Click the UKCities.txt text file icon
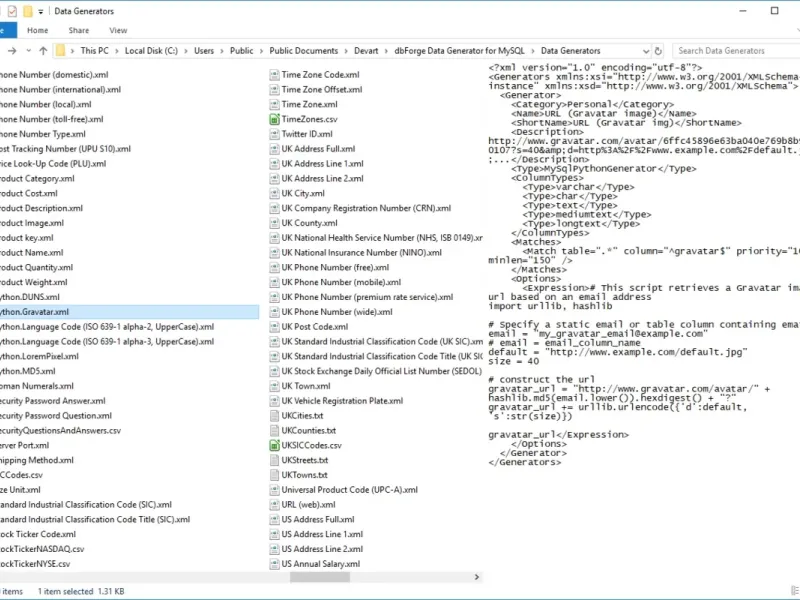Viewport: 800px width, 600px height. 274,415
